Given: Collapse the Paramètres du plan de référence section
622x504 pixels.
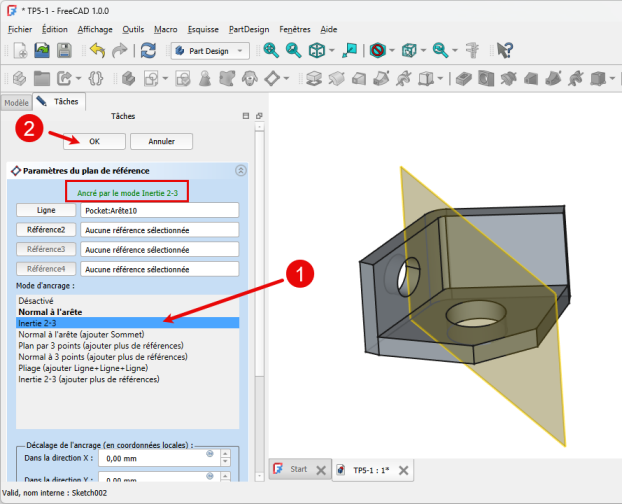Looking at the screenshot, I should 240,171.
